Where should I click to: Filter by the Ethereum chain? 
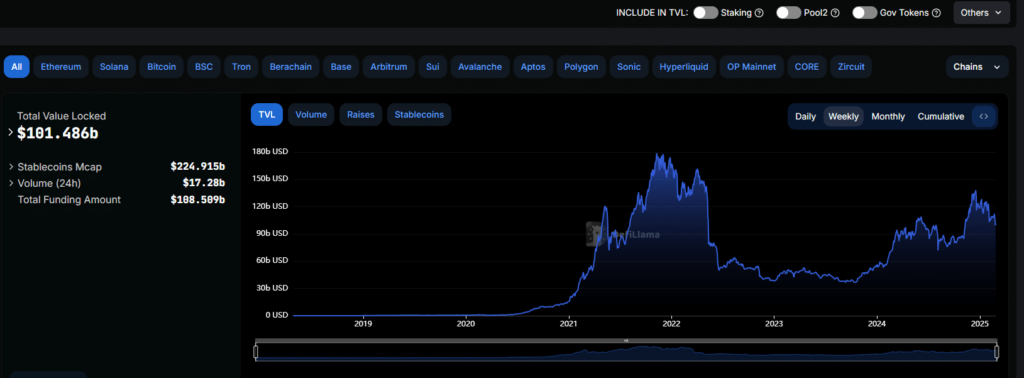pyautogui.click(x=61, y=67)
